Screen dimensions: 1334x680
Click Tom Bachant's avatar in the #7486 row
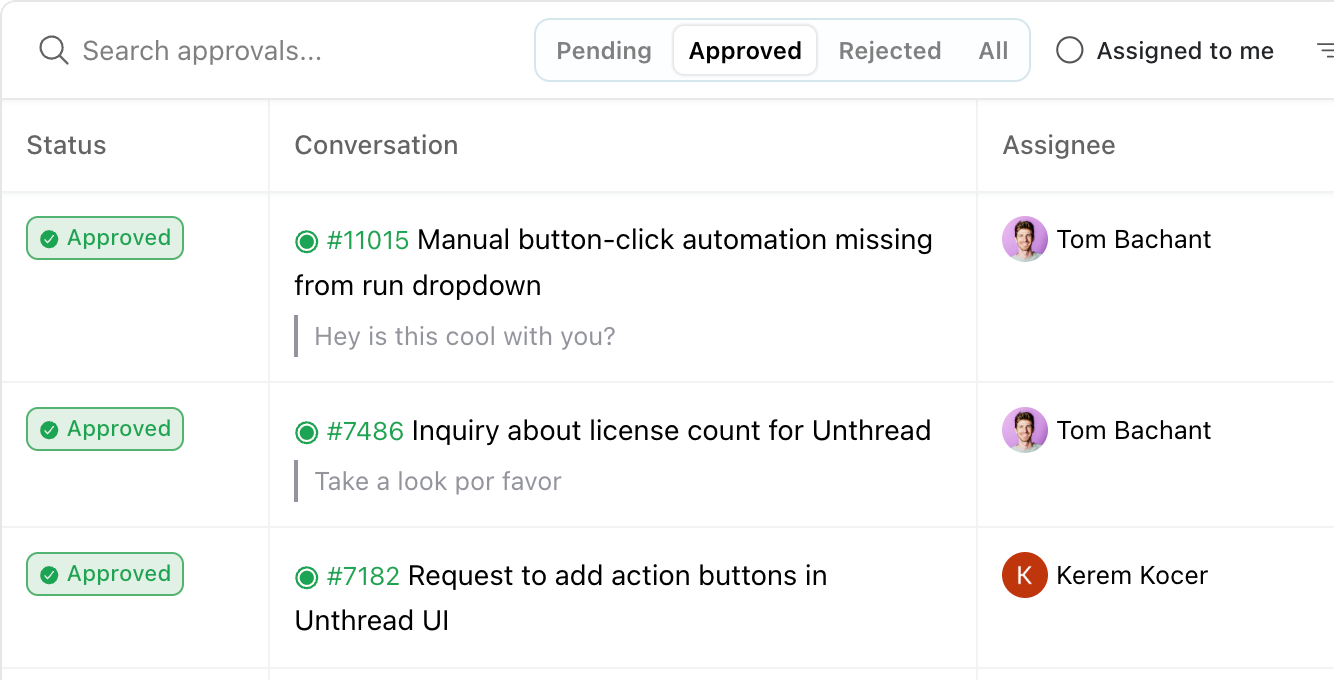click(x=1024, y=430)
